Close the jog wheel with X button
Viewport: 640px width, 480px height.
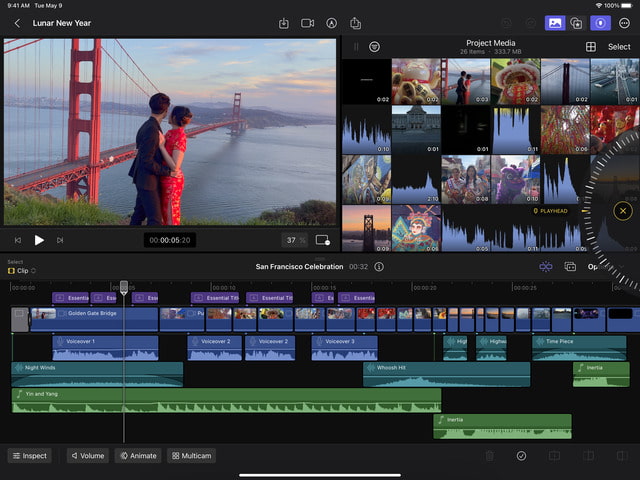pos(623,211)
